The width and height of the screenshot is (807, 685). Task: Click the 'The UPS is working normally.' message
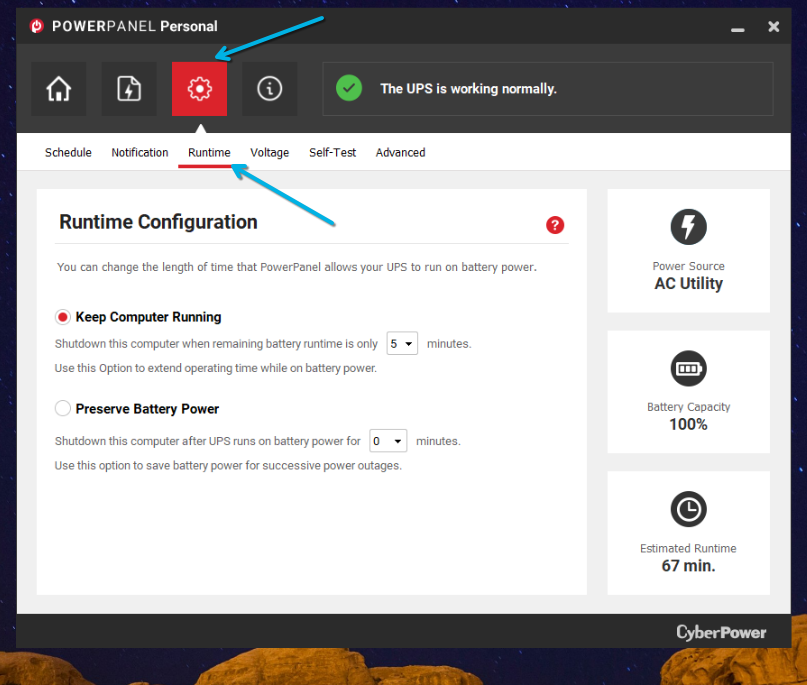[x=468, y=89]
